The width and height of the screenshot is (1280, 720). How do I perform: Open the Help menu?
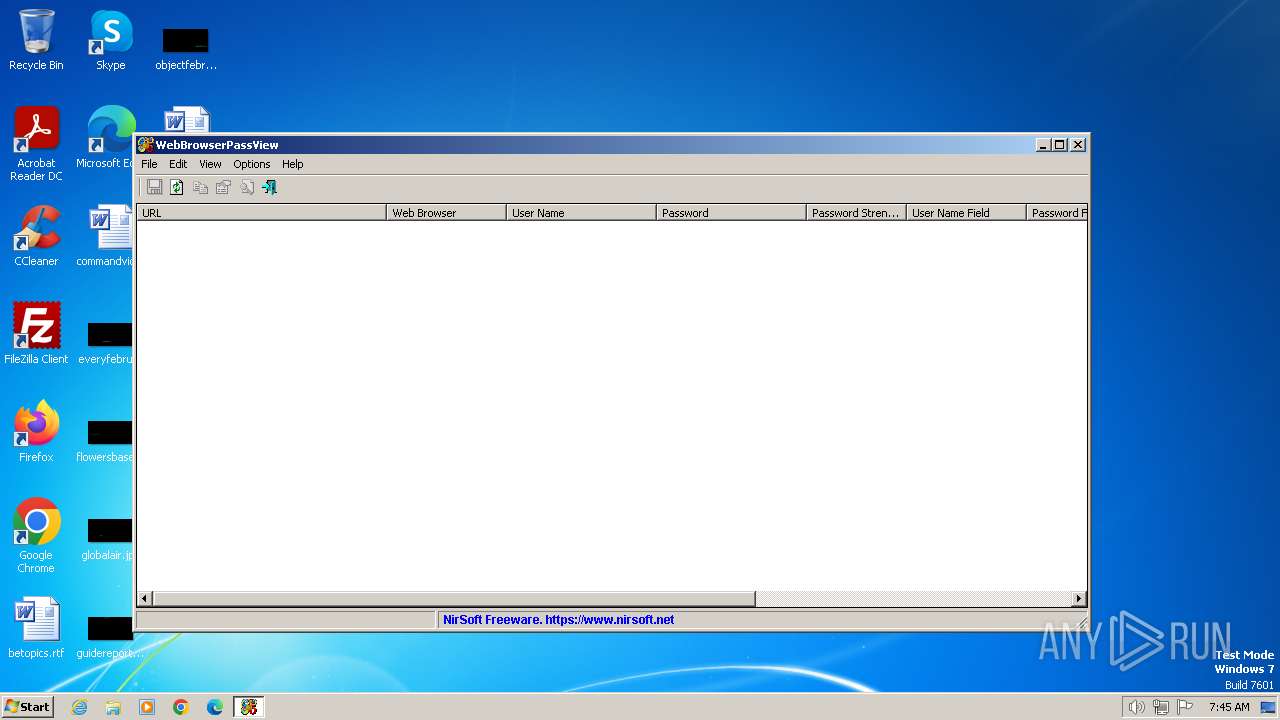point(293,164)
